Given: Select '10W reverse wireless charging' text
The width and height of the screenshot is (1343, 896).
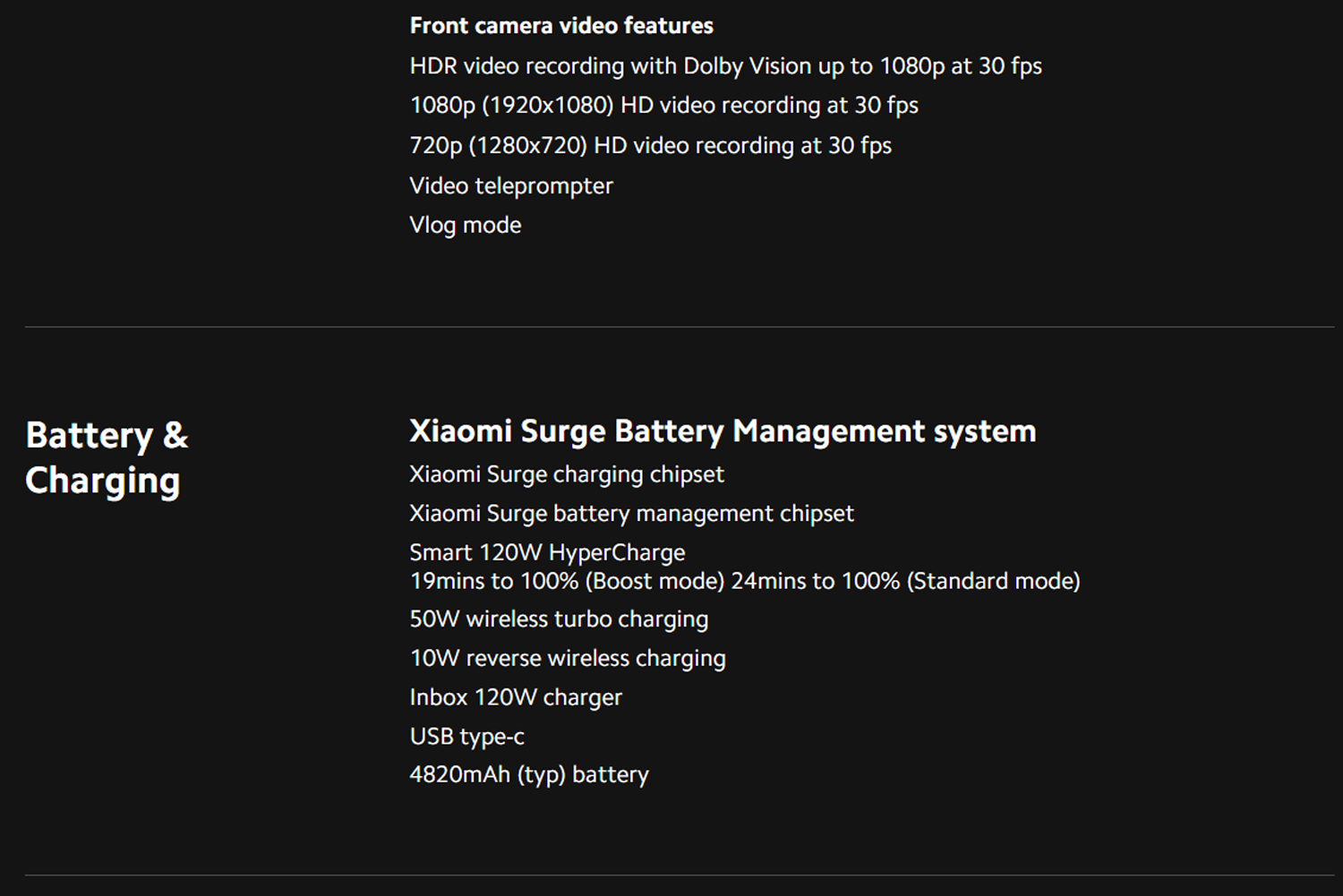Looking at the screenshot, I should point(568,659).
